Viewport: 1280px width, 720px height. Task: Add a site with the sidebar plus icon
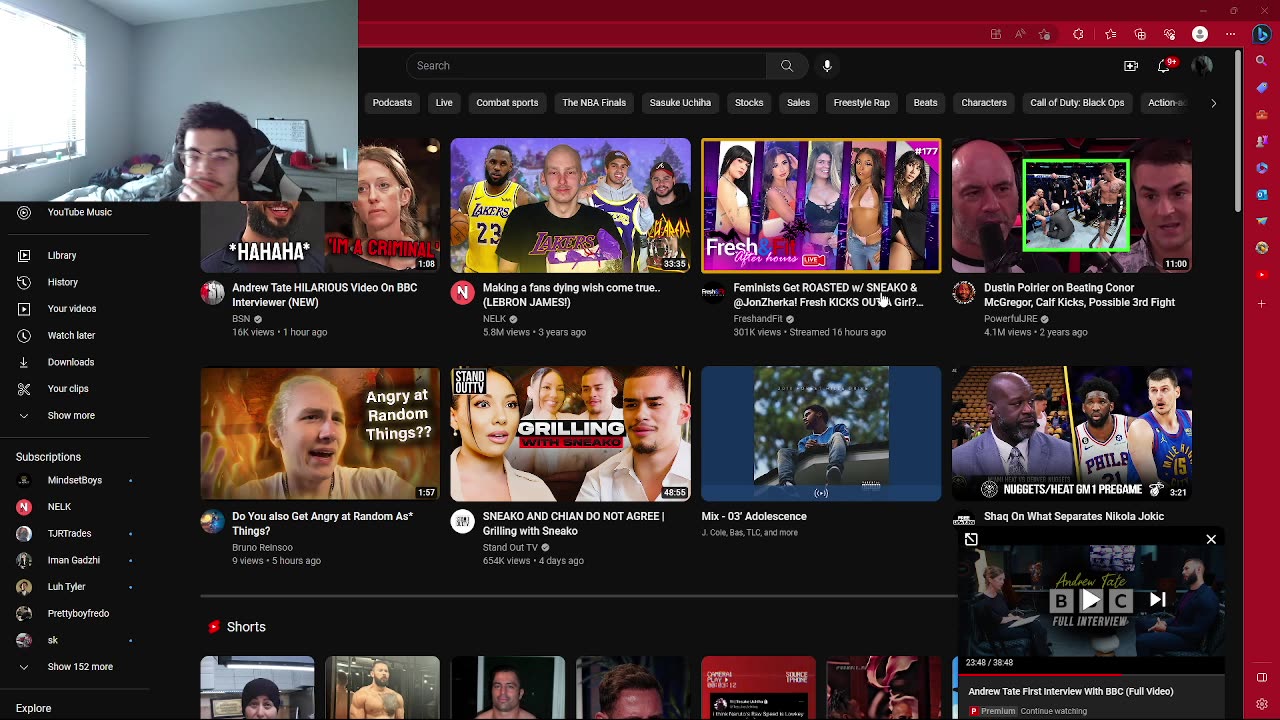tap(1262, 303)
